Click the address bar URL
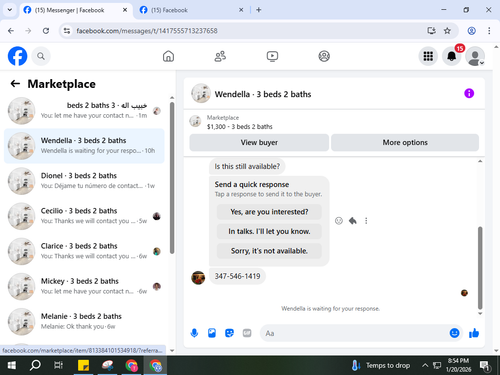The width and height of the screenshot is (500, 375). (x=147, y=31)
